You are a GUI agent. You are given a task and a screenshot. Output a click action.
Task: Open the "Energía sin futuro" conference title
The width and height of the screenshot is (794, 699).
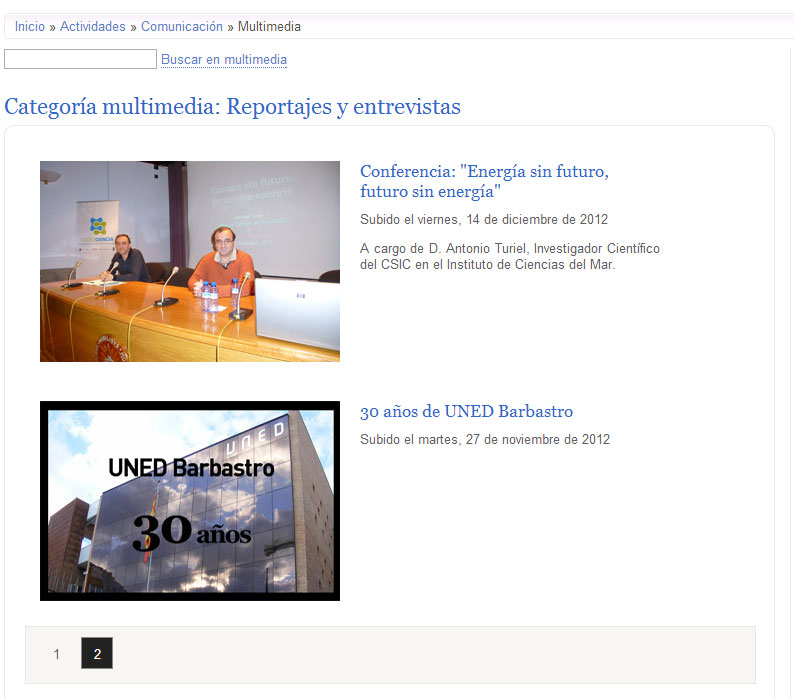[484, 181]
